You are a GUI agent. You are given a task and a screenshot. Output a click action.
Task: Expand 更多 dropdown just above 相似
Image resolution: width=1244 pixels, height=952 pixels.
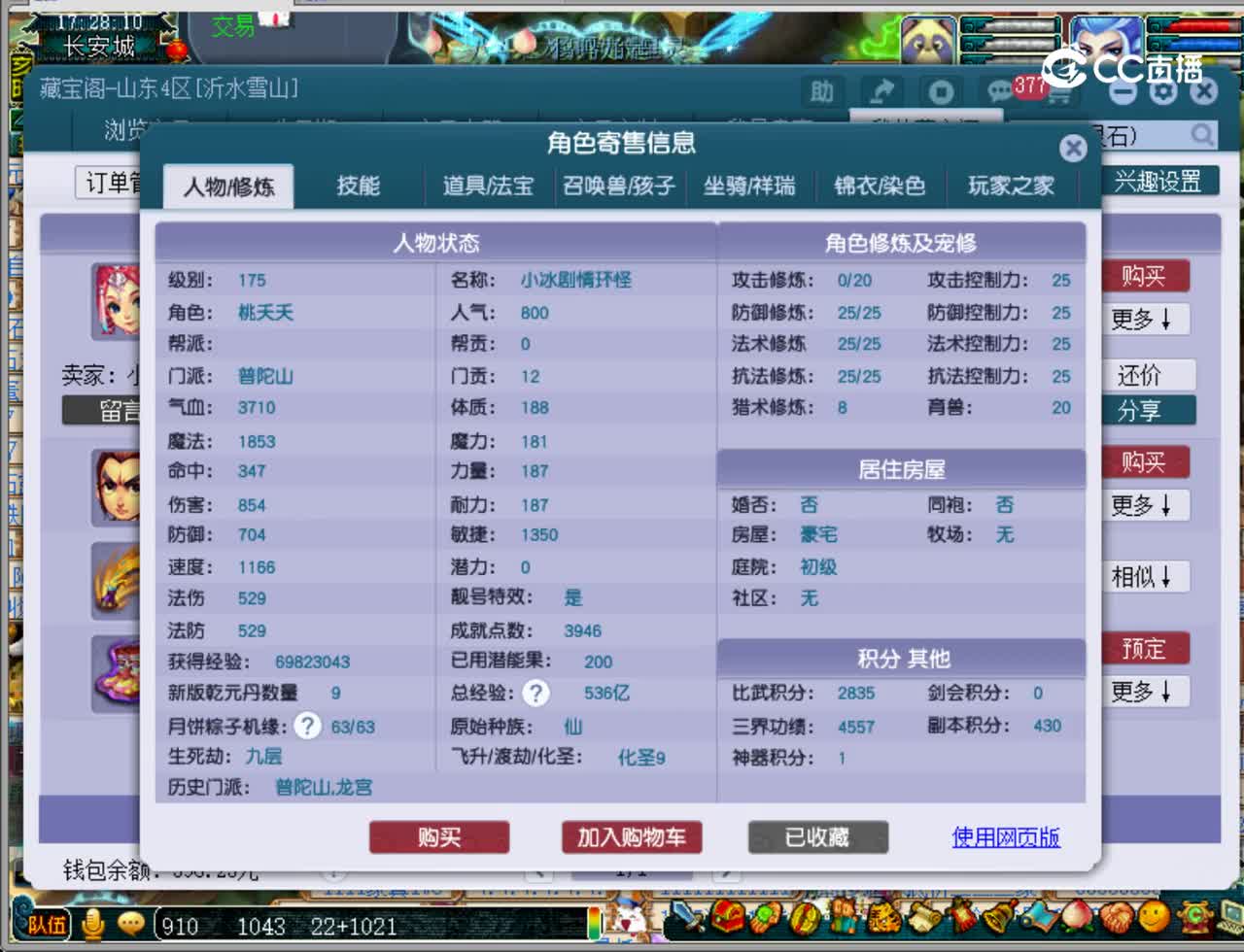(1145, 505)
